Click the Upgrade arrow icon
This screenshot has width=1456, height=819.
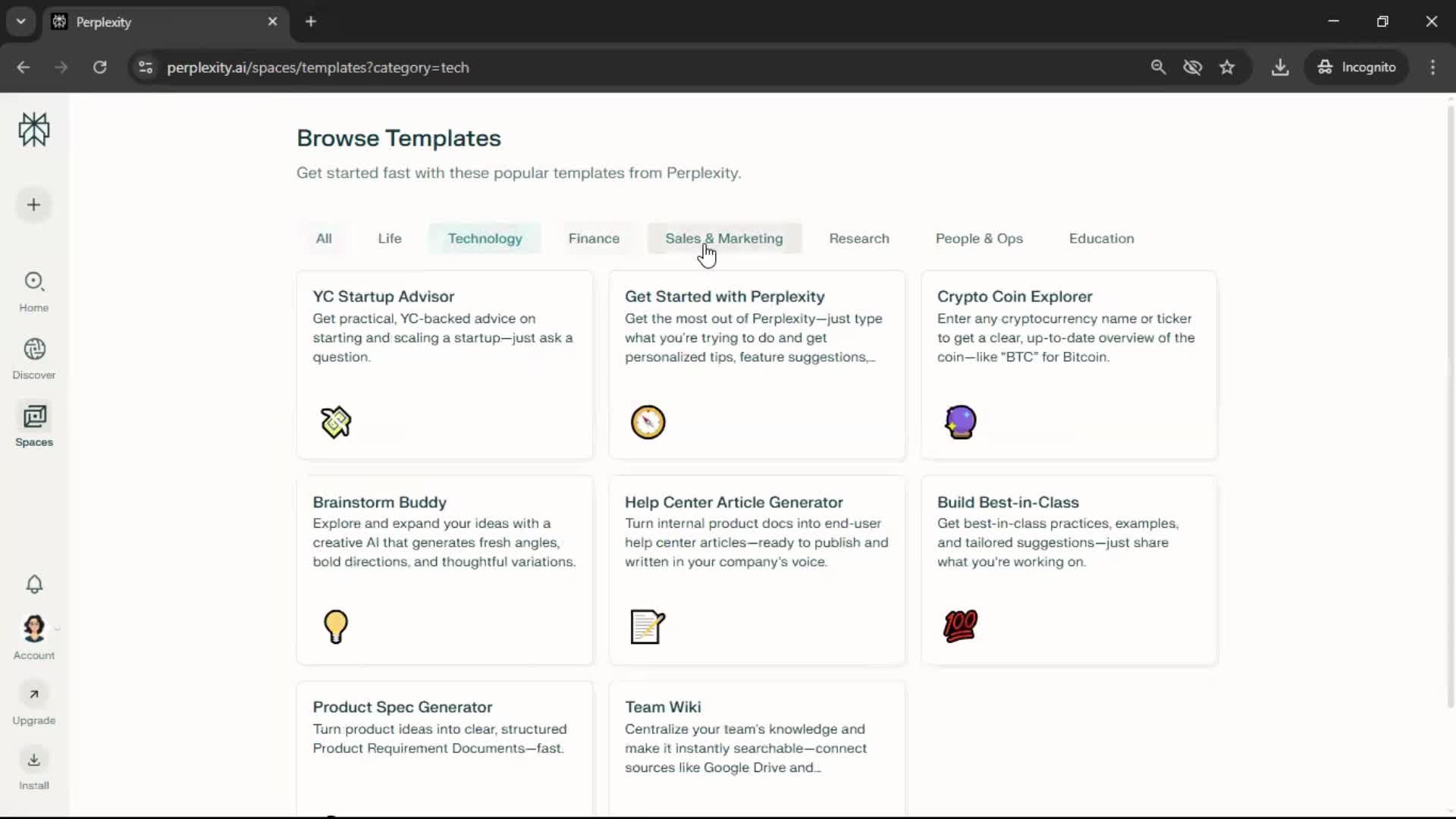click(x=34, y=695)
